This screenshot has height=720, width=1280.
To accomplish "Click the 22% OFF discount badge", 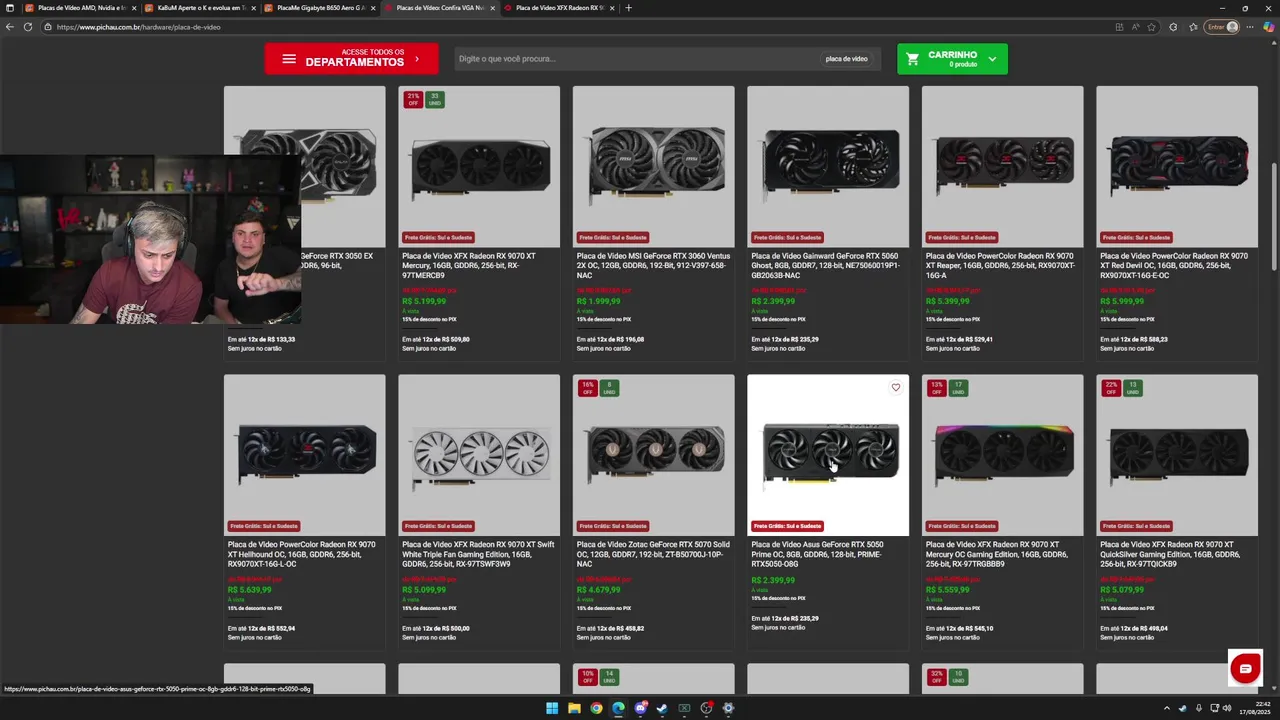I will [1111, 388].
